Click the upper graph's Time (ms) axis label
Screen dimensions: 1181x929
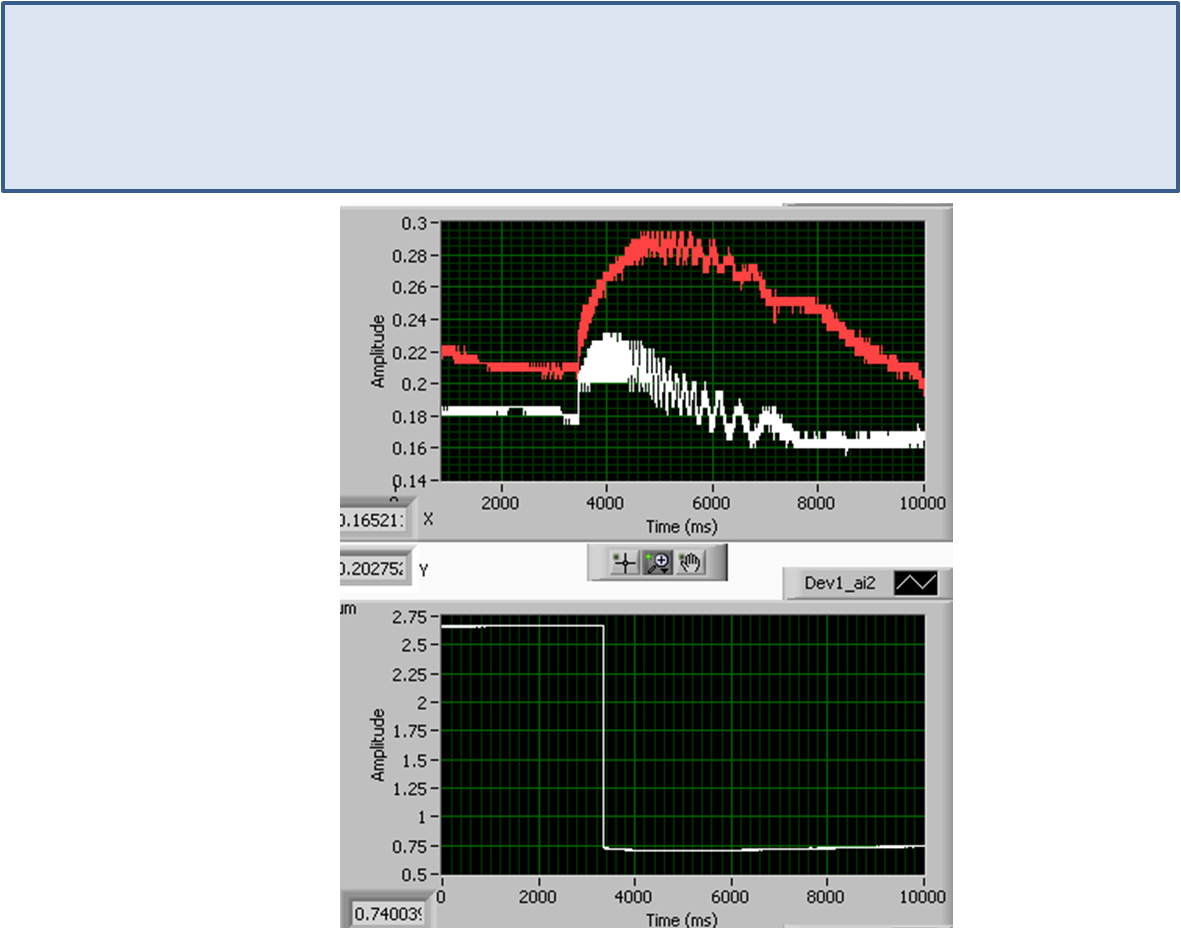pos(680,526)
